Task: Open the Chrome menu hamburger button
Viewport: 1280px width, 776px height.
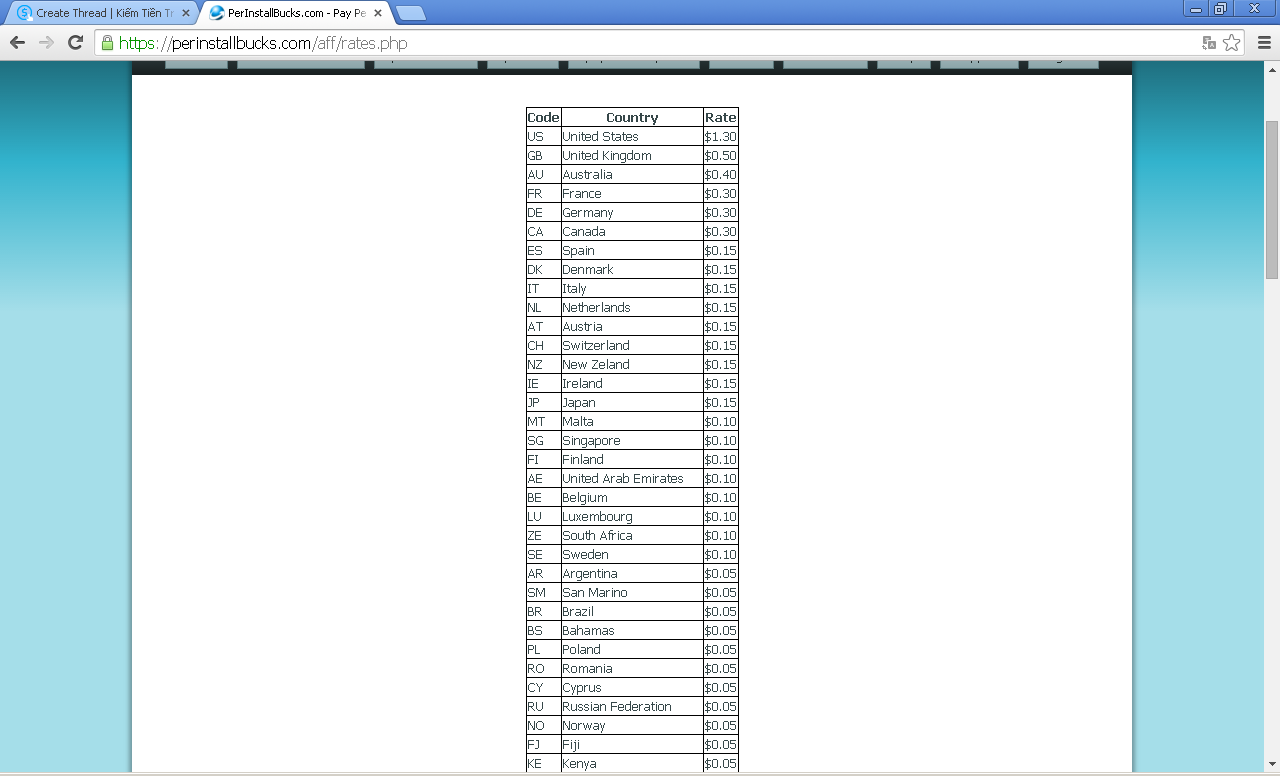Action: 1263,43
